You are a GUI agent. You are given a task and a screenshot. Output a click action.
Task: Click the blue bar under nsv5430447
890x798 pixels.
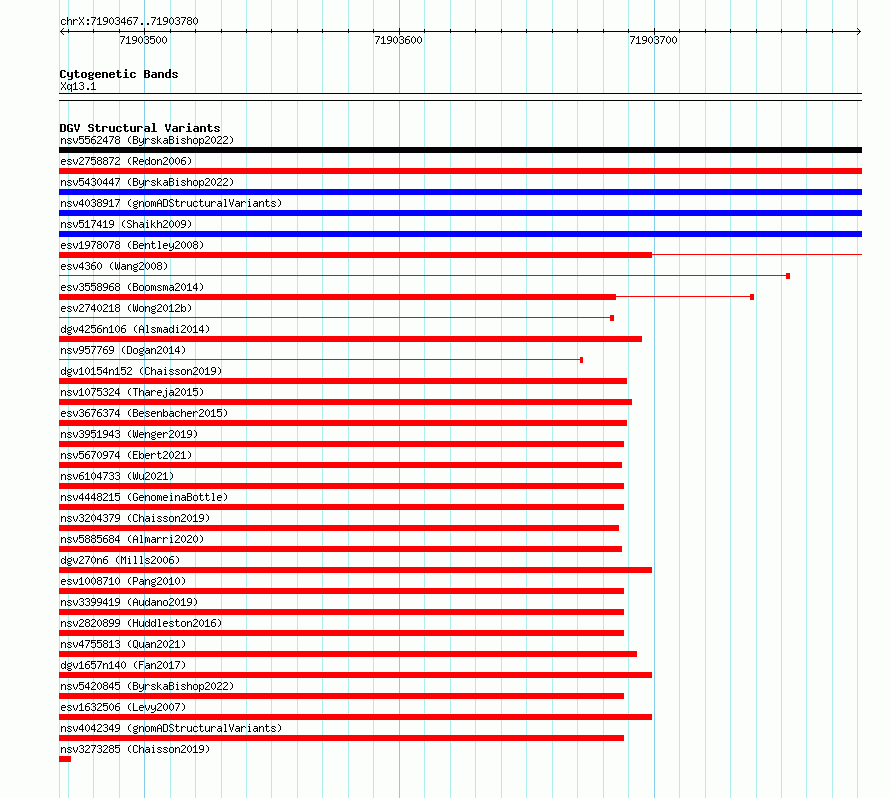[x=460, y=192]
